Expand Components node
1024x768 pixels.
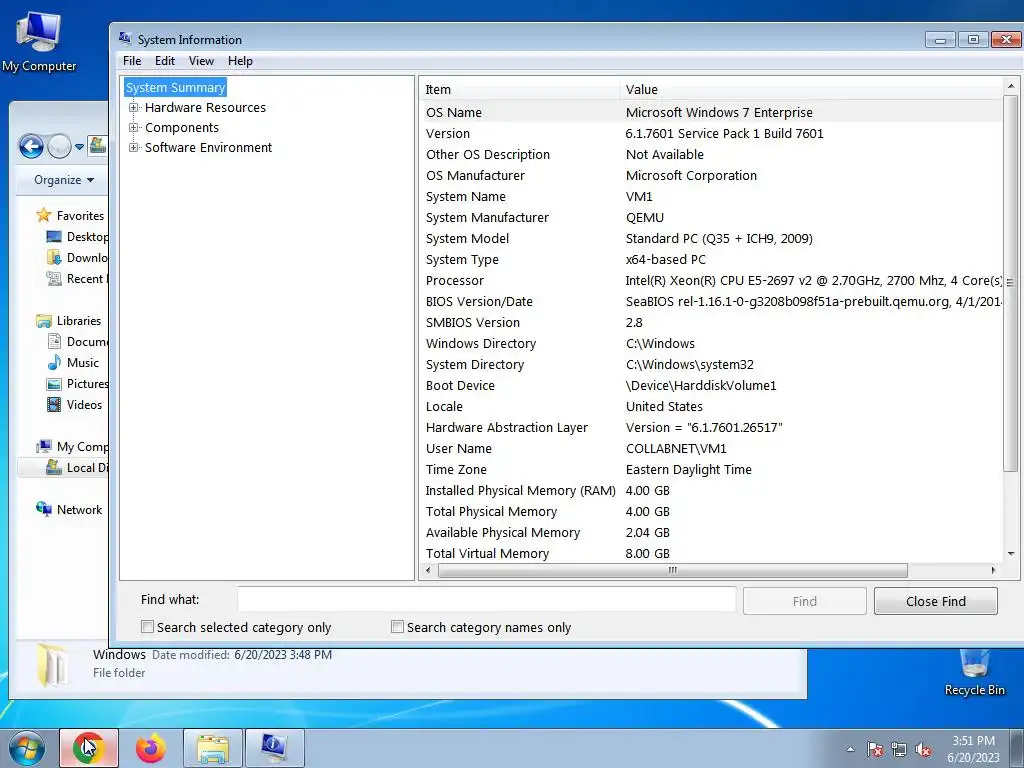[x=133, y=127]
